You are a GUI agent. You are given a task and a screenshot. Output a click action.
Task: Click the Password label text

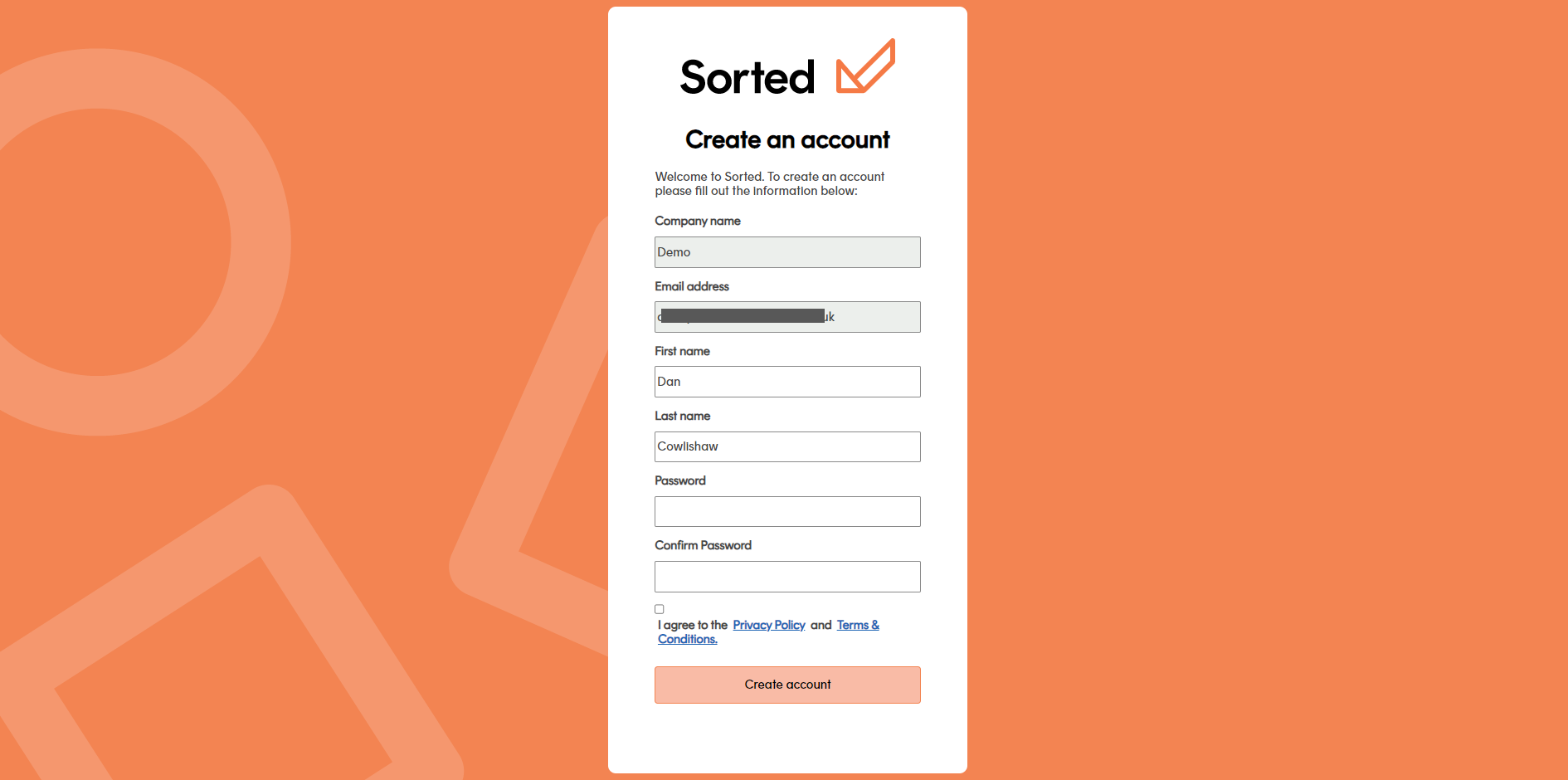click(x=679, y=480)
